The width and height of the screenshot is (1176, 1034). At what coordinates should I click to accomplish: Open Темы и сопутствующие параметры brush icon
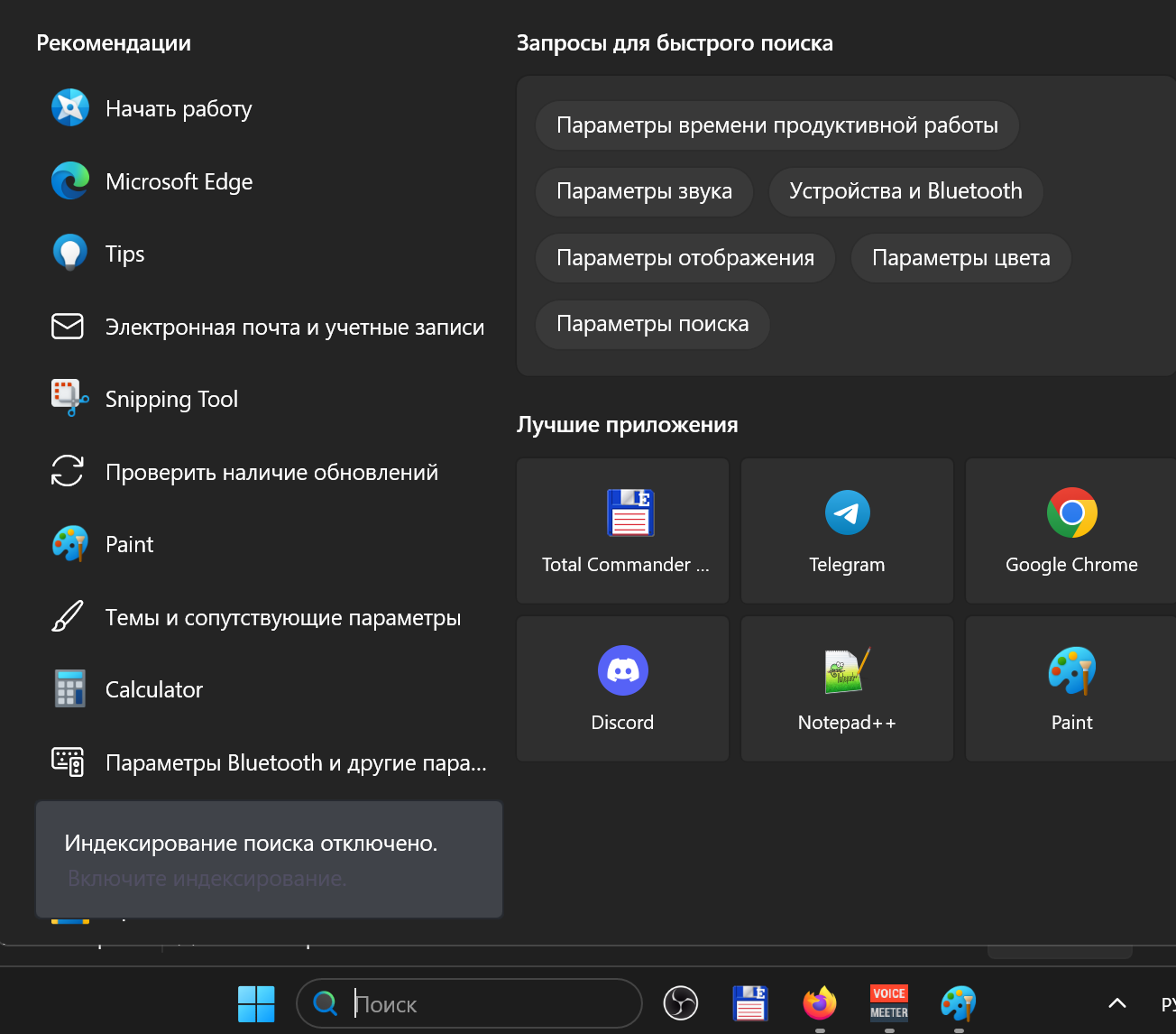pos(68,617)
